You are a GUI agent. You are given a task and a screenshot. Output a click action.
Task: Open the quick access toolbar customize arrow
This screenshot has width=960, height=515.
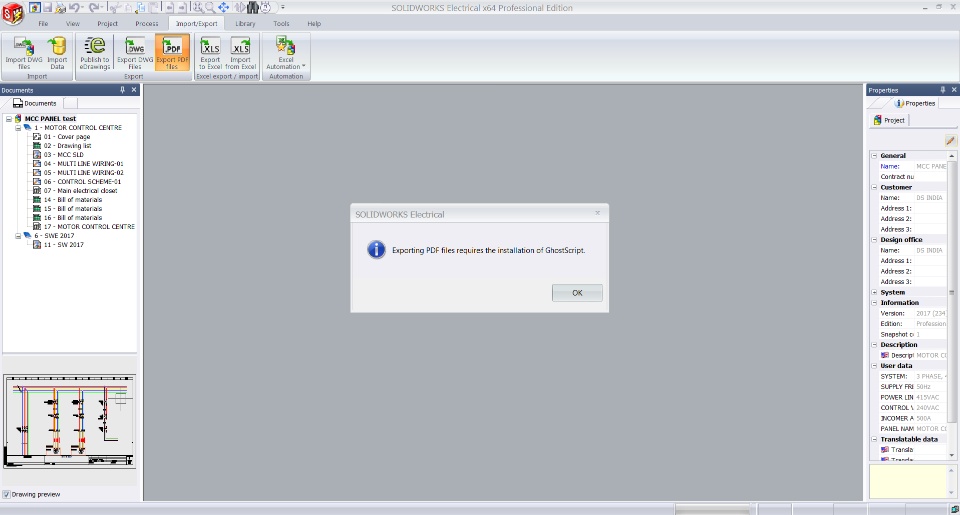click(x=283, y=8)
